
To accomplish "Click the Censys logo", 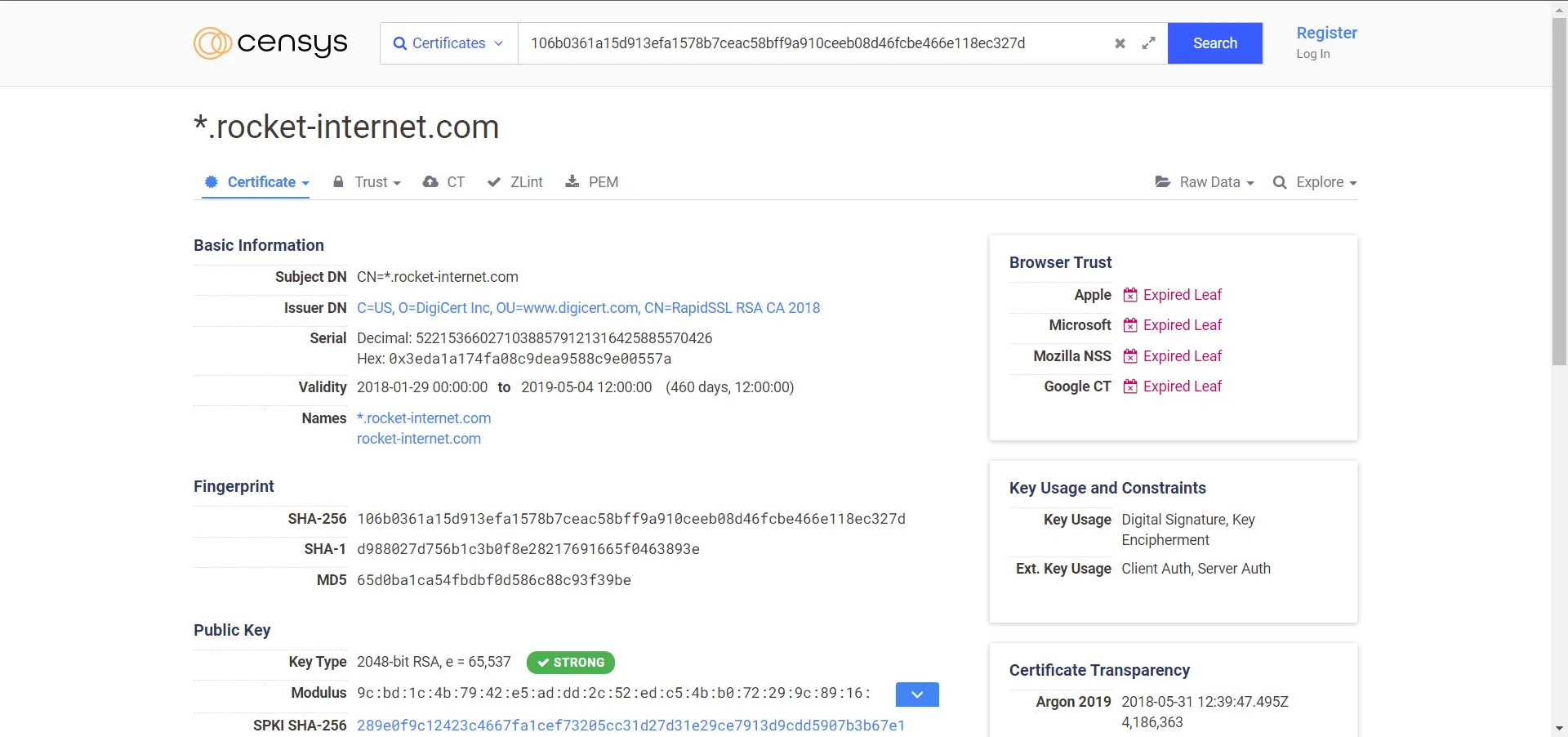I will (270, 43).
